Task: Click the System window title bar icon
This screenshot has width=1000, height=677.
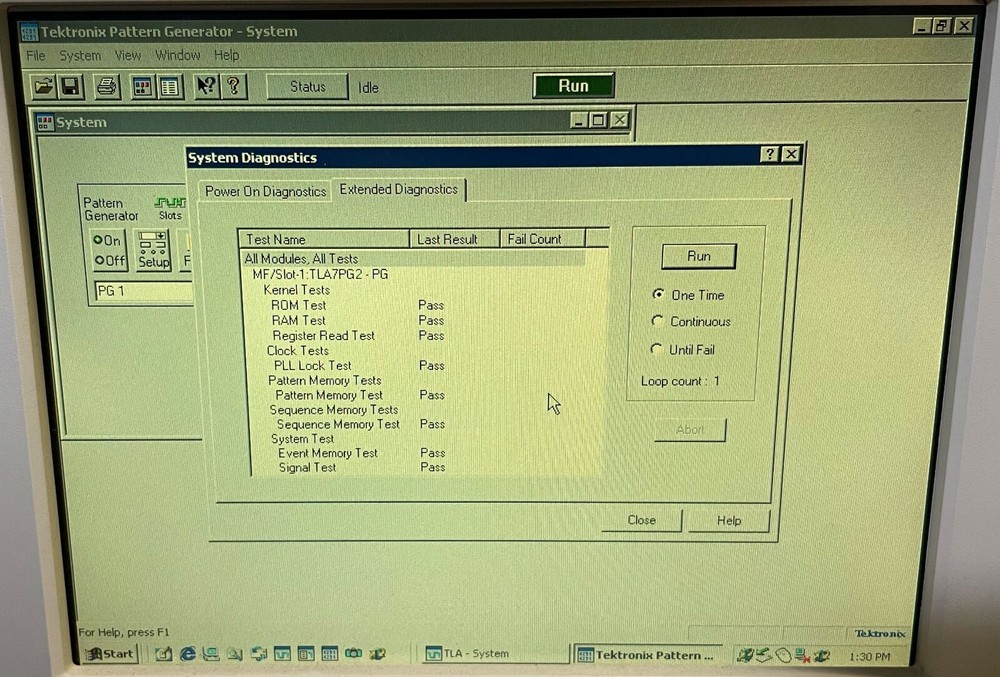Action: point(45,122)
